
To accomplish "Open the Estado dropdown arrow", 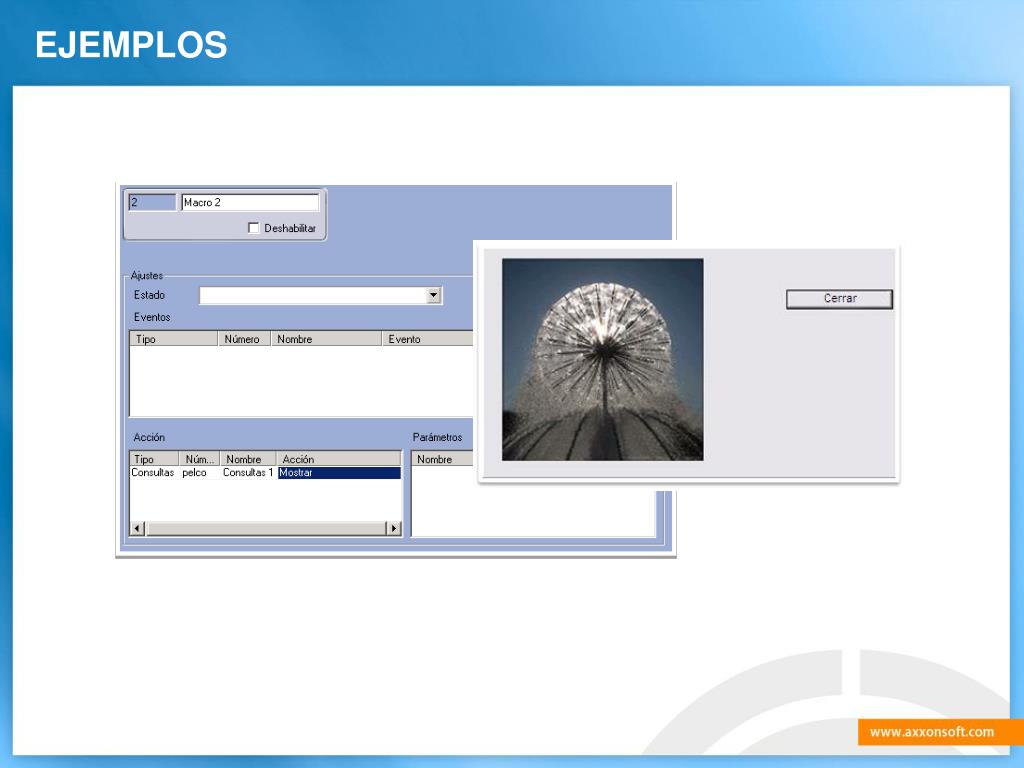I will (434, 296).
